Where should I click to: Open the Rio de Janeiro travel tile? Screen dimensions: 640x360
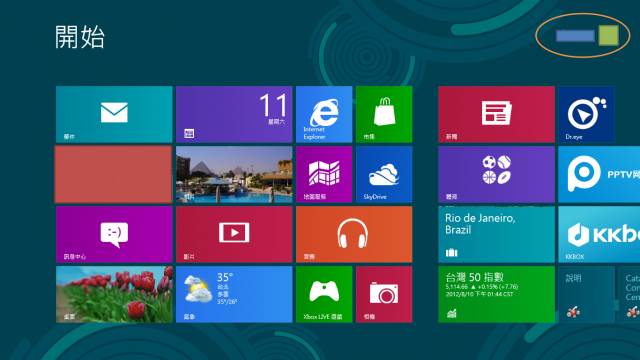point(496,234)
